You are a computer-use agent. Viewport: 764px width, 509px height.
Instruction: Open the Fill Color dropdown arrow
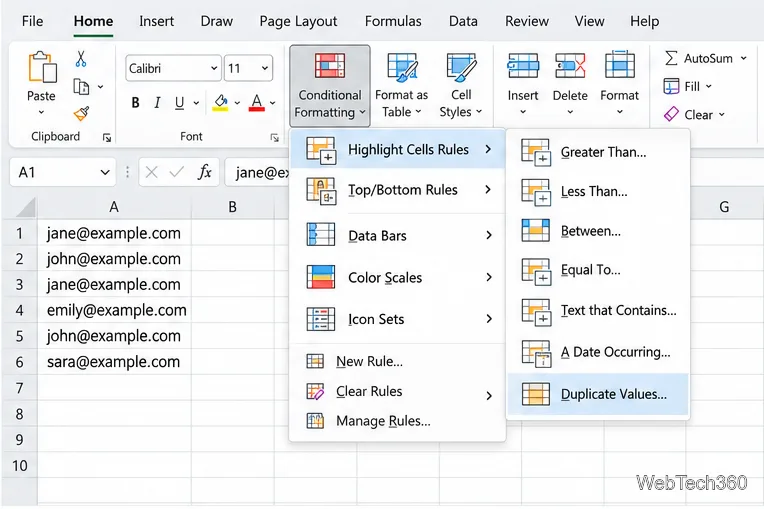[237, 103]
